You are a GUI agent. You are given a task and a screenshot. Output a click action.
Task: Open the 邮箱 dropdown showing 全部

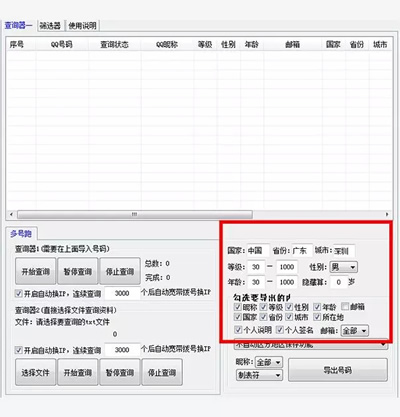[x=355, y=331]
